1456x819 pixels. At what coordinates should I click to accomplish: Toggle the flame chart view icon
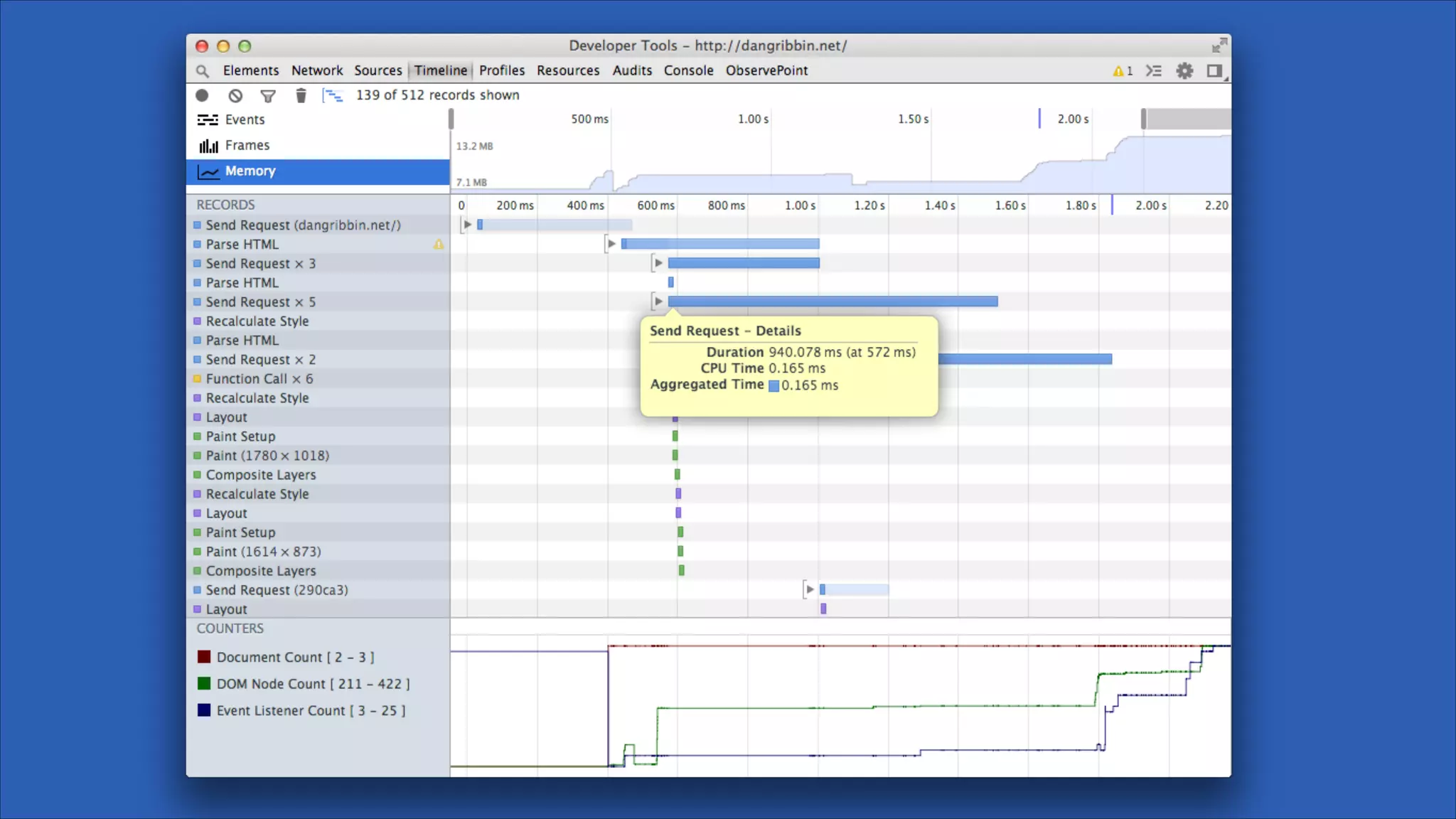(x=332, y=95)
